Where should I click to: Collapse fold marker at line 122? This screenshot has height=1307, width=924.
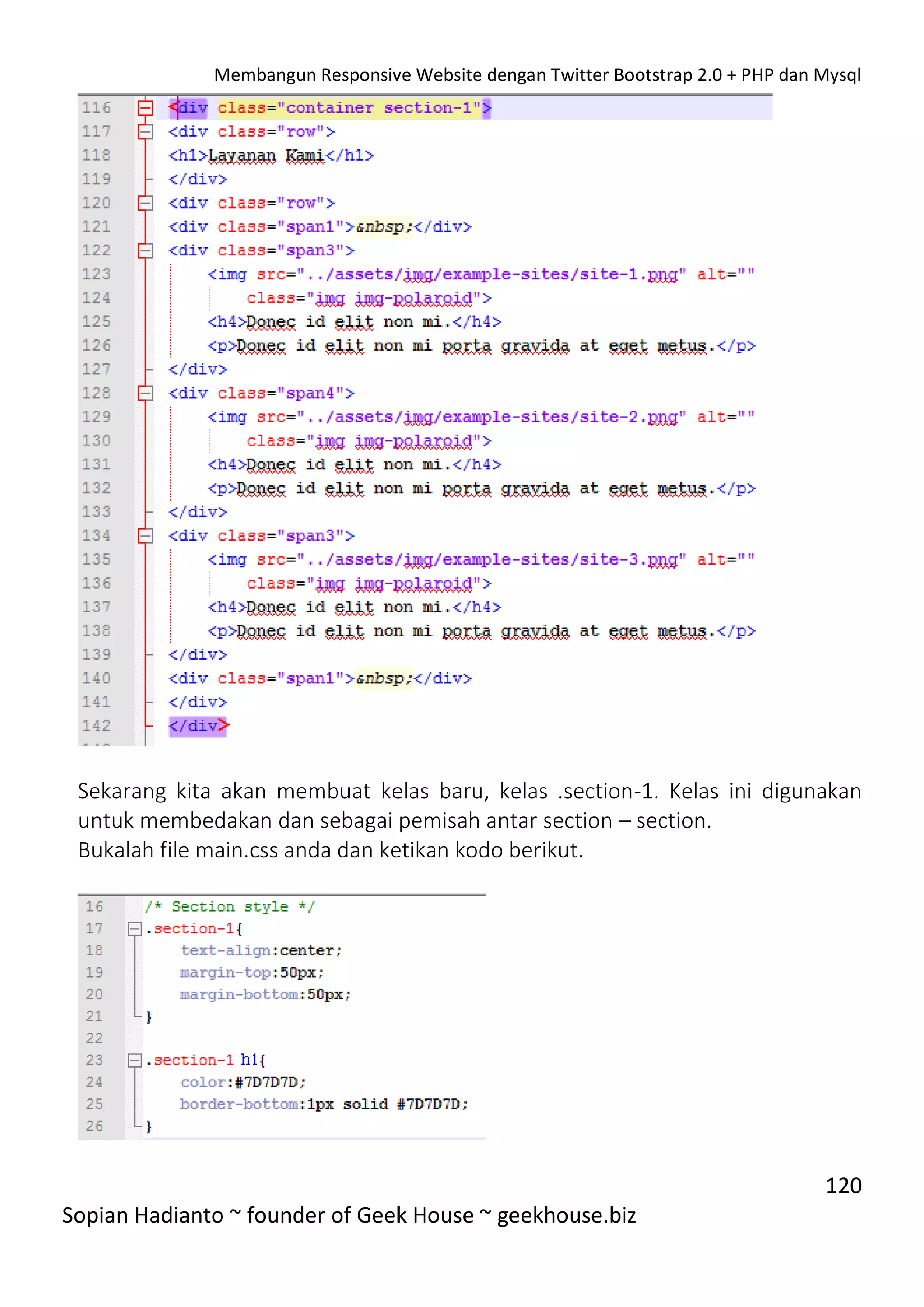[x=146, y=250]
